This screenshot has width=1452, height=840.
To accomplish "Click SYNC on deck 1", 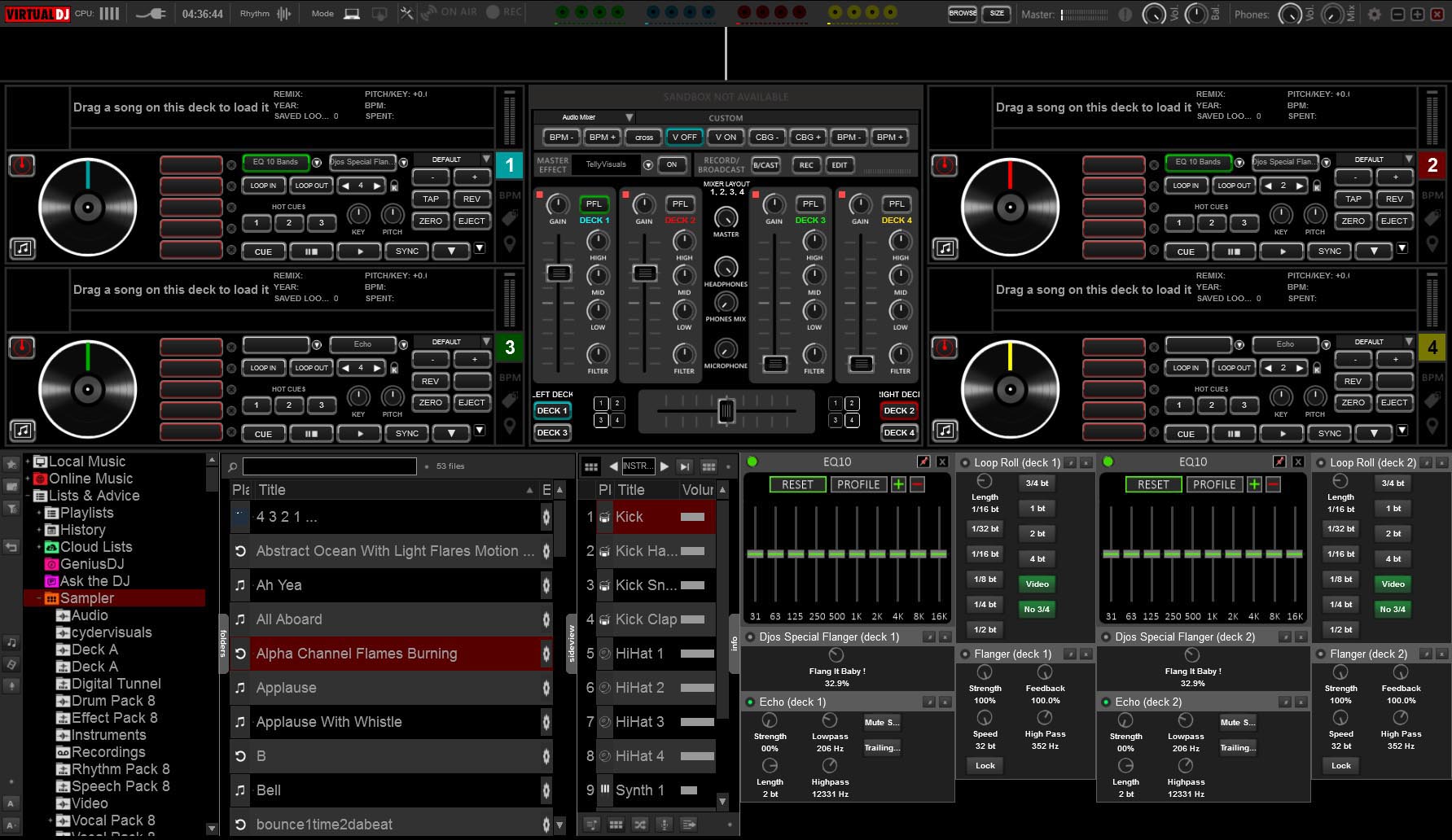I will click(407, 252).
